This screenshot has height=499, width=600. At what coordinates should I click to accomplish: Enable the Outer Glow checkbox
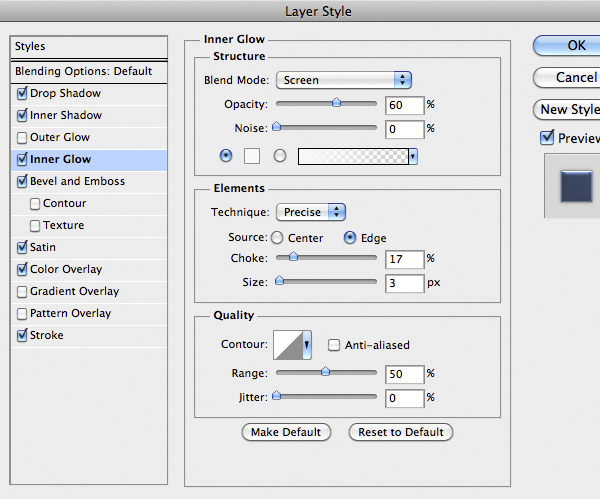[23, 138]
